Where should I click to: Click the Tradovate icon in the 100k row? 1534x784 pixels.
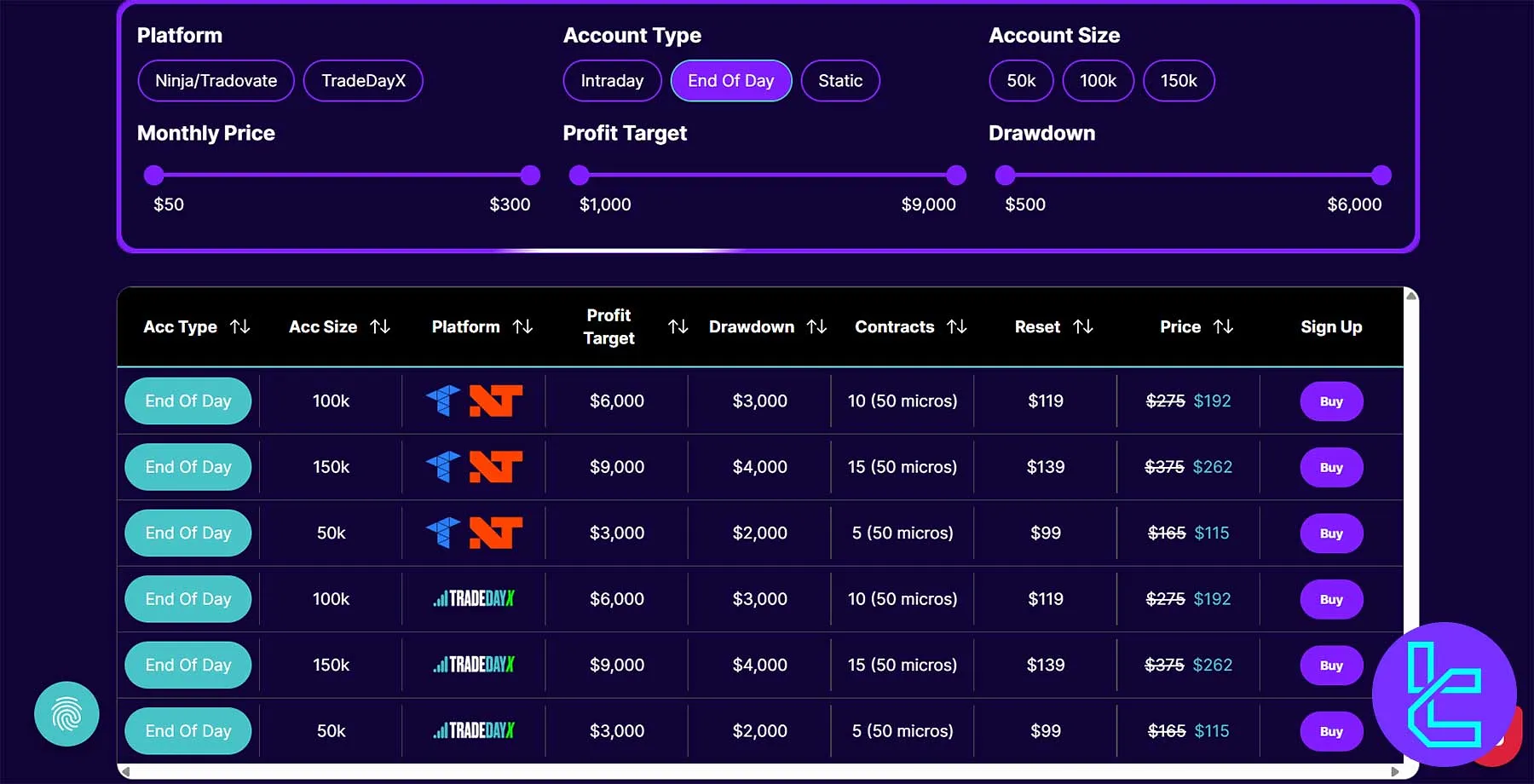[x=442, y=401]
